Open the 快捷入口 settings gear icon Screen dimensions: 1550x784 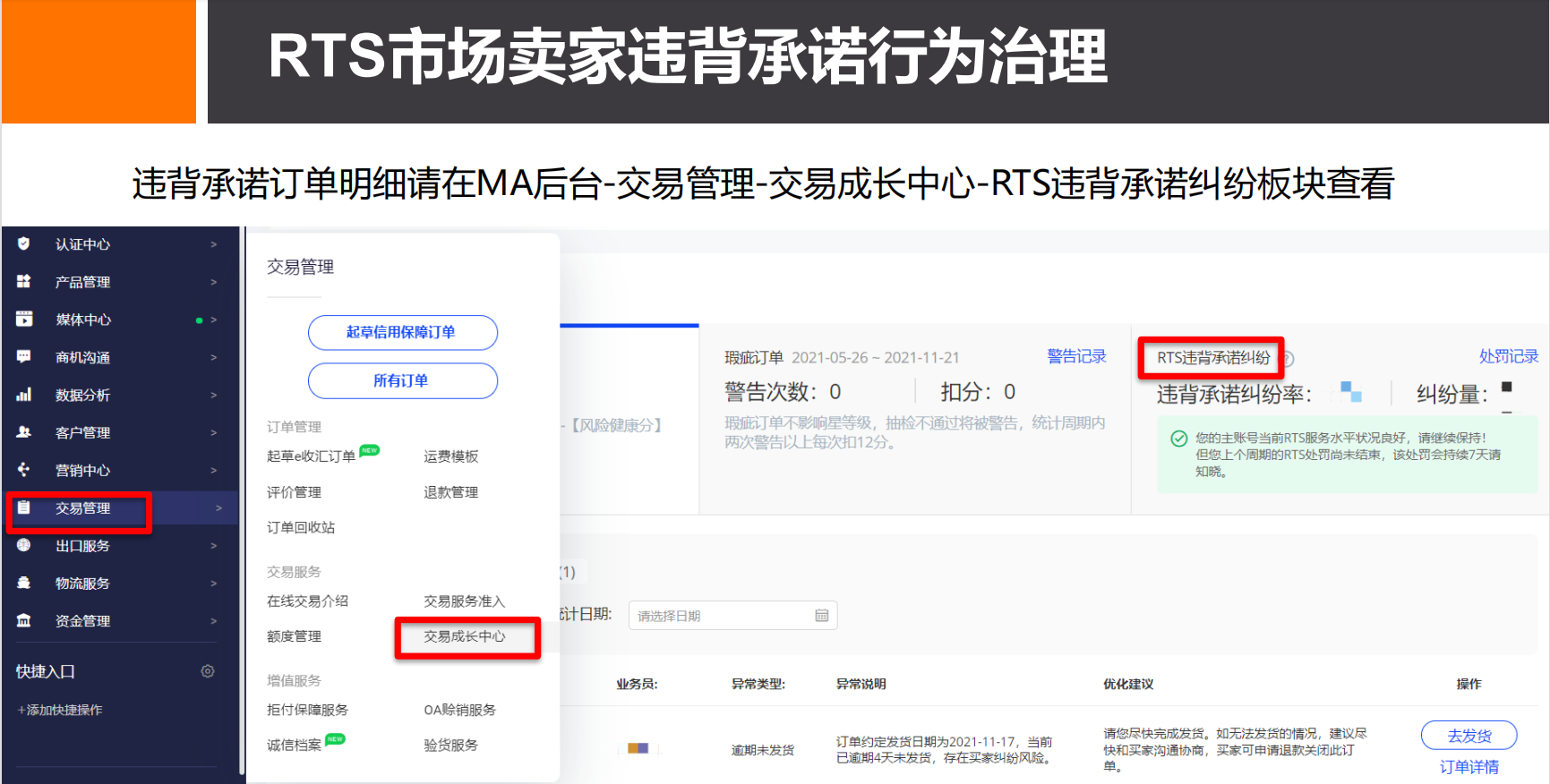click(208, 671)
